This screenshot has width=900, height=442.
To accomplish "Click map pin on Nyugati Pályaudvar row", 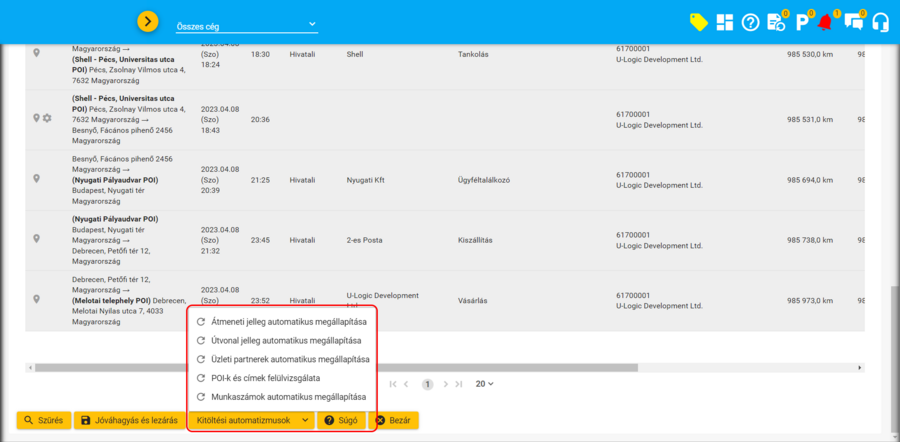I will (x=36, y=239).
